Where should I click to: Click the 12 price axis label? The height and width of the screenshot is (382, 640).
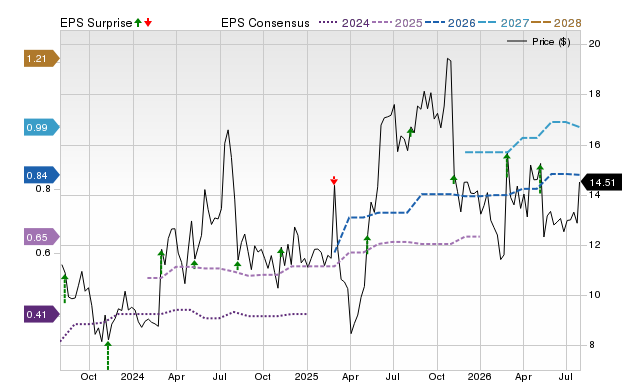coord(594,245)
